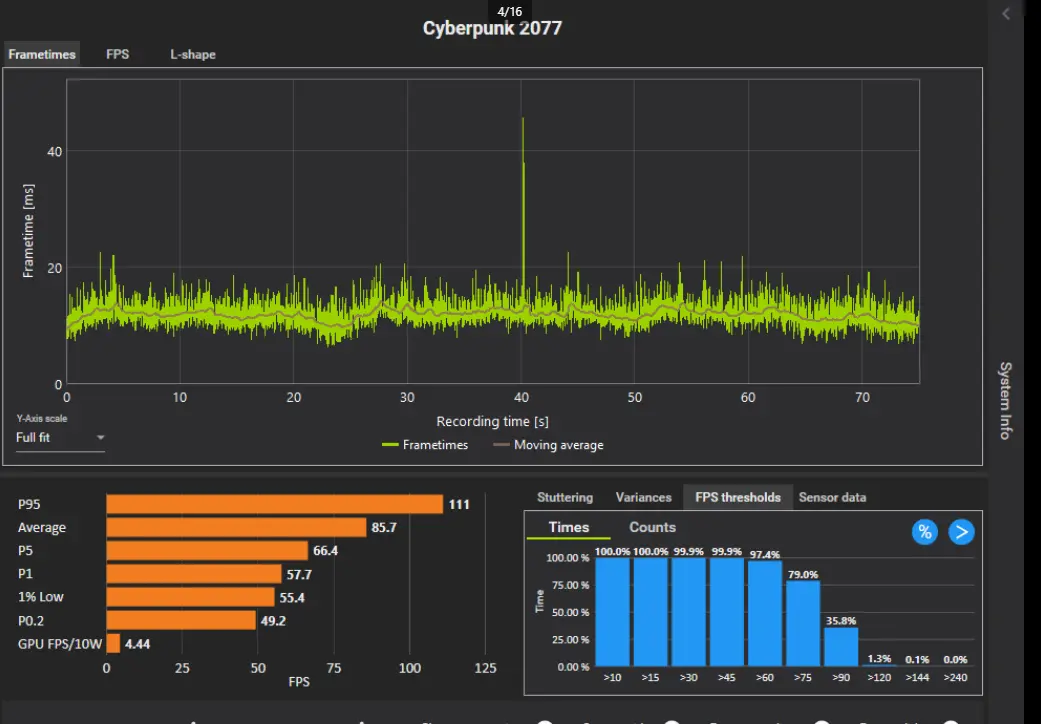
Task: Click the 85.7 Average FPS value
Action: point(384,528)
